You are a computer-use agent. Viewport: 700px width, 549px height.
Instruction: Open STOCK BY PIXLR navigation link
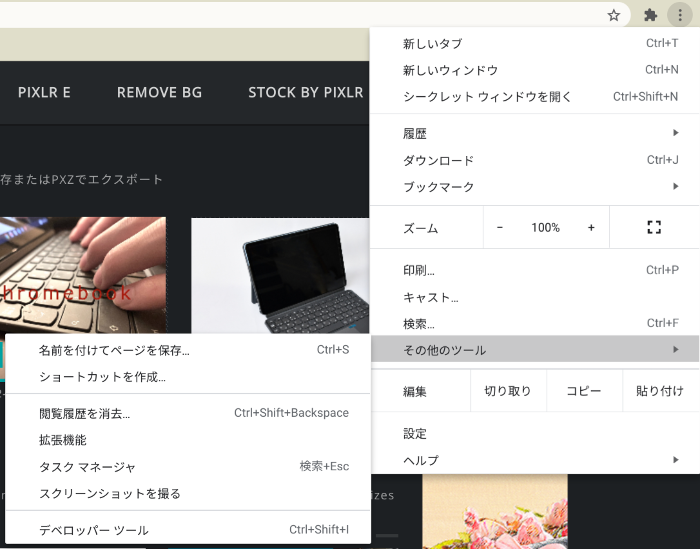306,92
